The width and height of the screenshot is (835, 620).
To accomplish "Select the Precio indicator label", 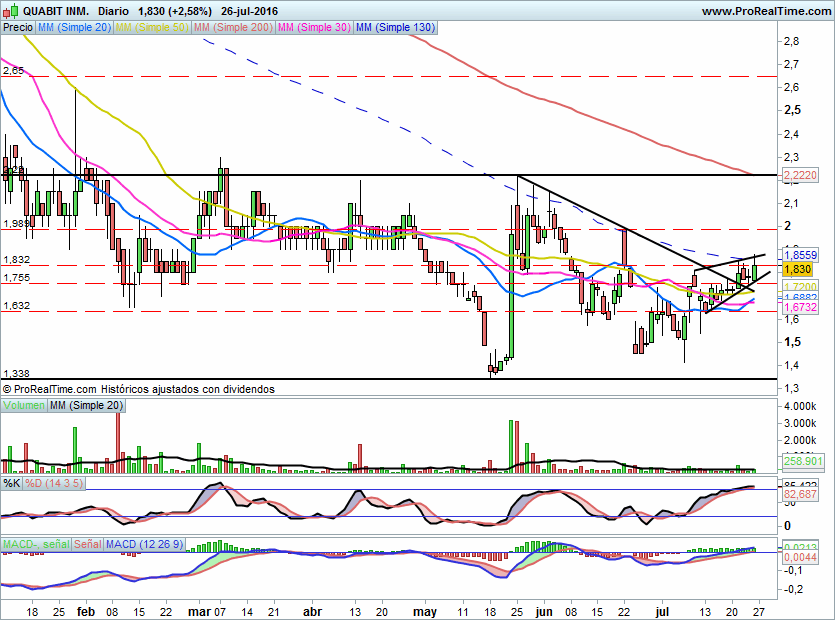I will pyautogui.click(x=18, y=27).
